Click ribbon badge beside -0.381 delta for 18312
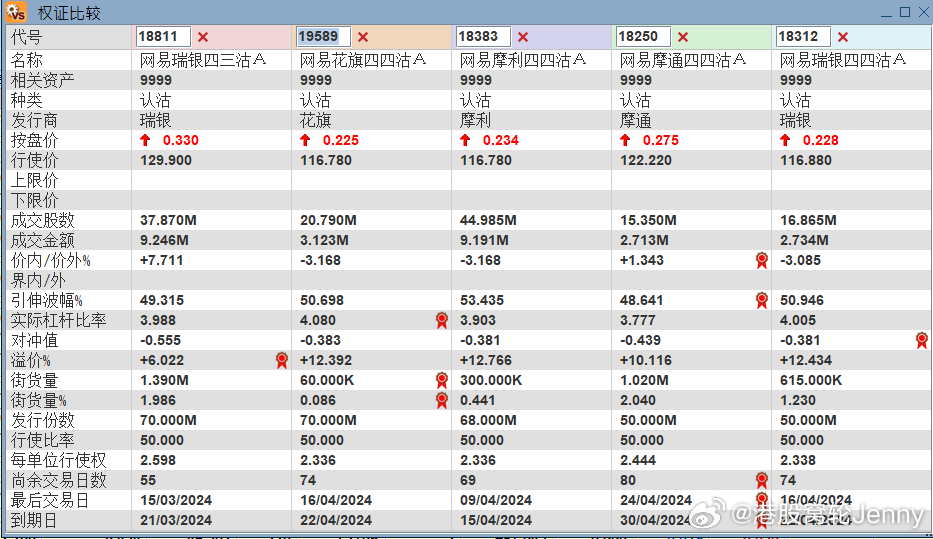Screen dimensions: 933x539 pyautogui.click(x=922, y=340)
